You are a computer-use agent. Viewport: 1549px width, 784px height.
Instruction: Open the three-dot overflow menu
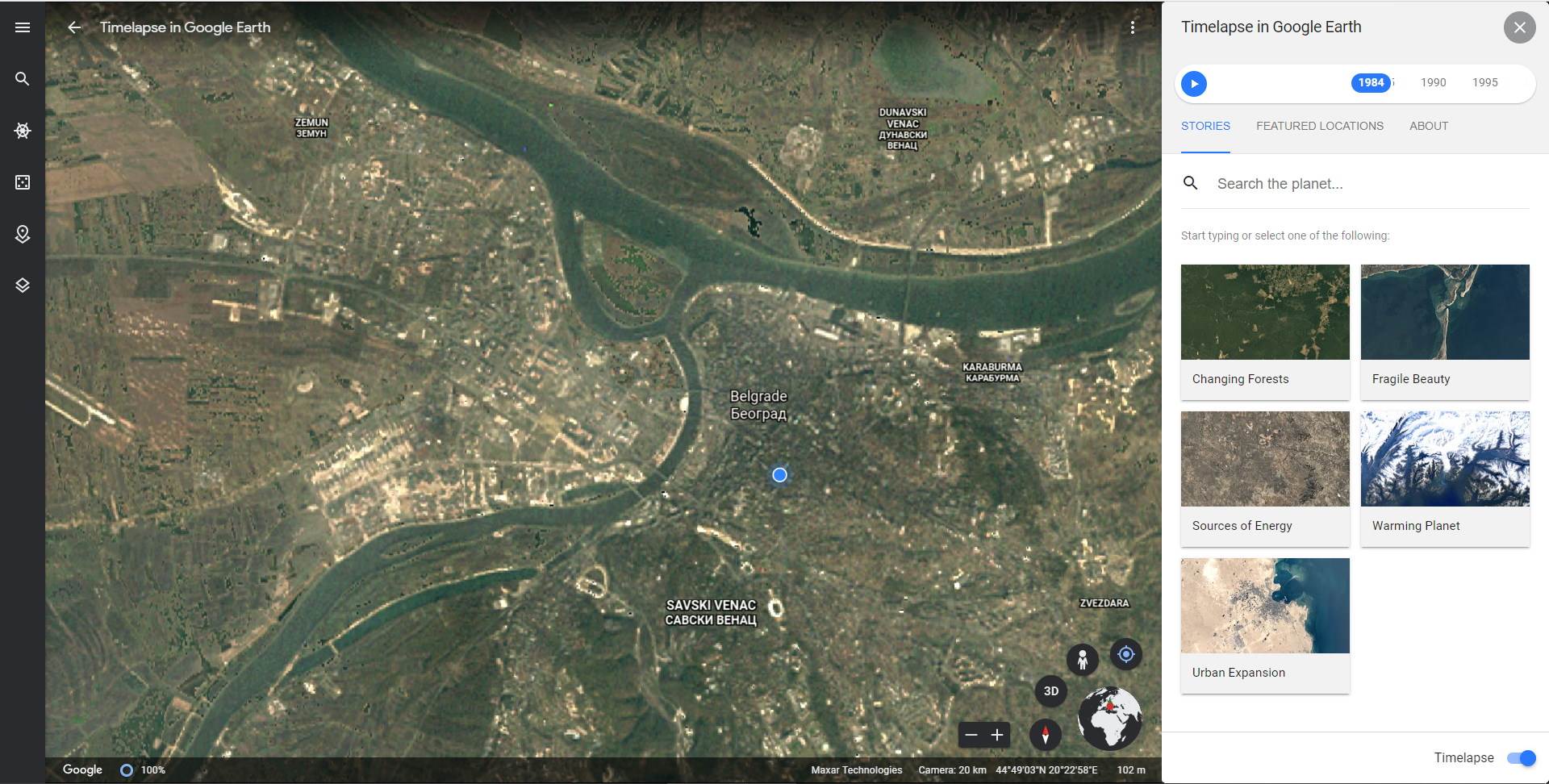click(x=1133, y=27)
